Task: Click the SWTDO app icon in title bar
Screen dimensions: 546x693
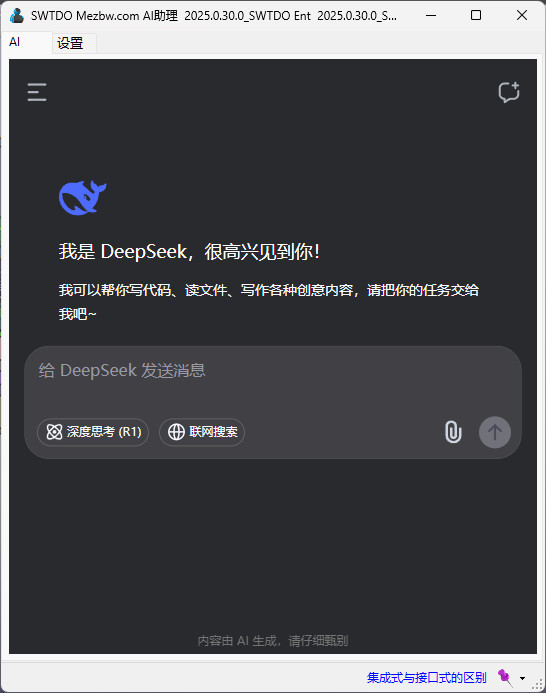Action: tap(17, 15)
